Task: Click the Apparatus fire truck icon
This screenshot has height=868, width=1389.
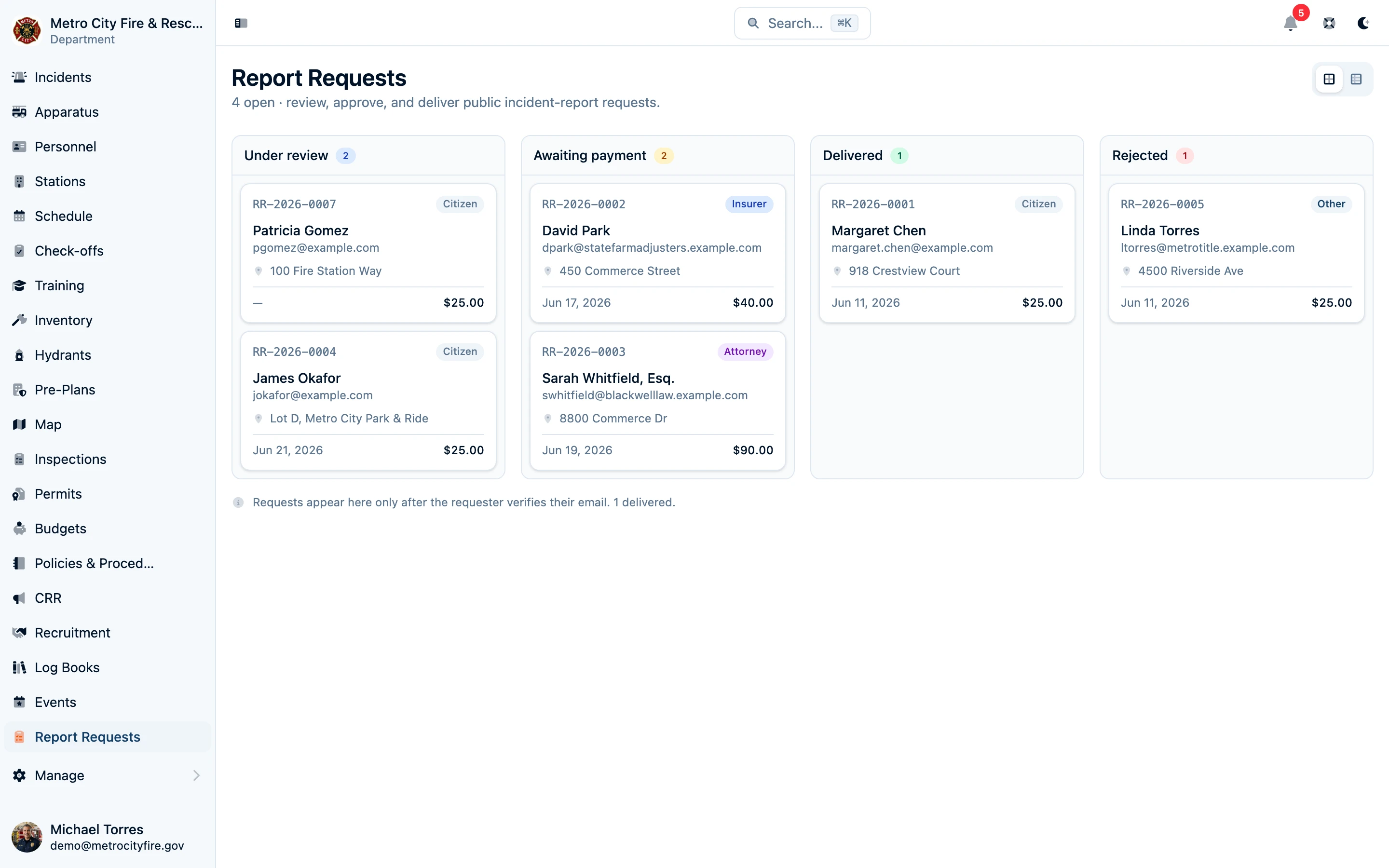Action: [x=19, y=112]
